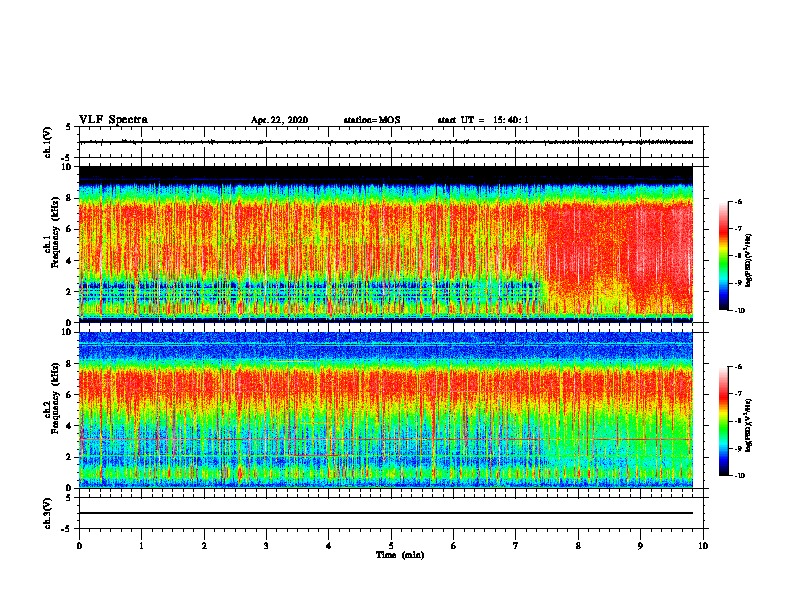This screenshot has height=612, width=792.
Task: Click the "ch.3(V)" waveform axis label
Action: click(x=47, y=513)
